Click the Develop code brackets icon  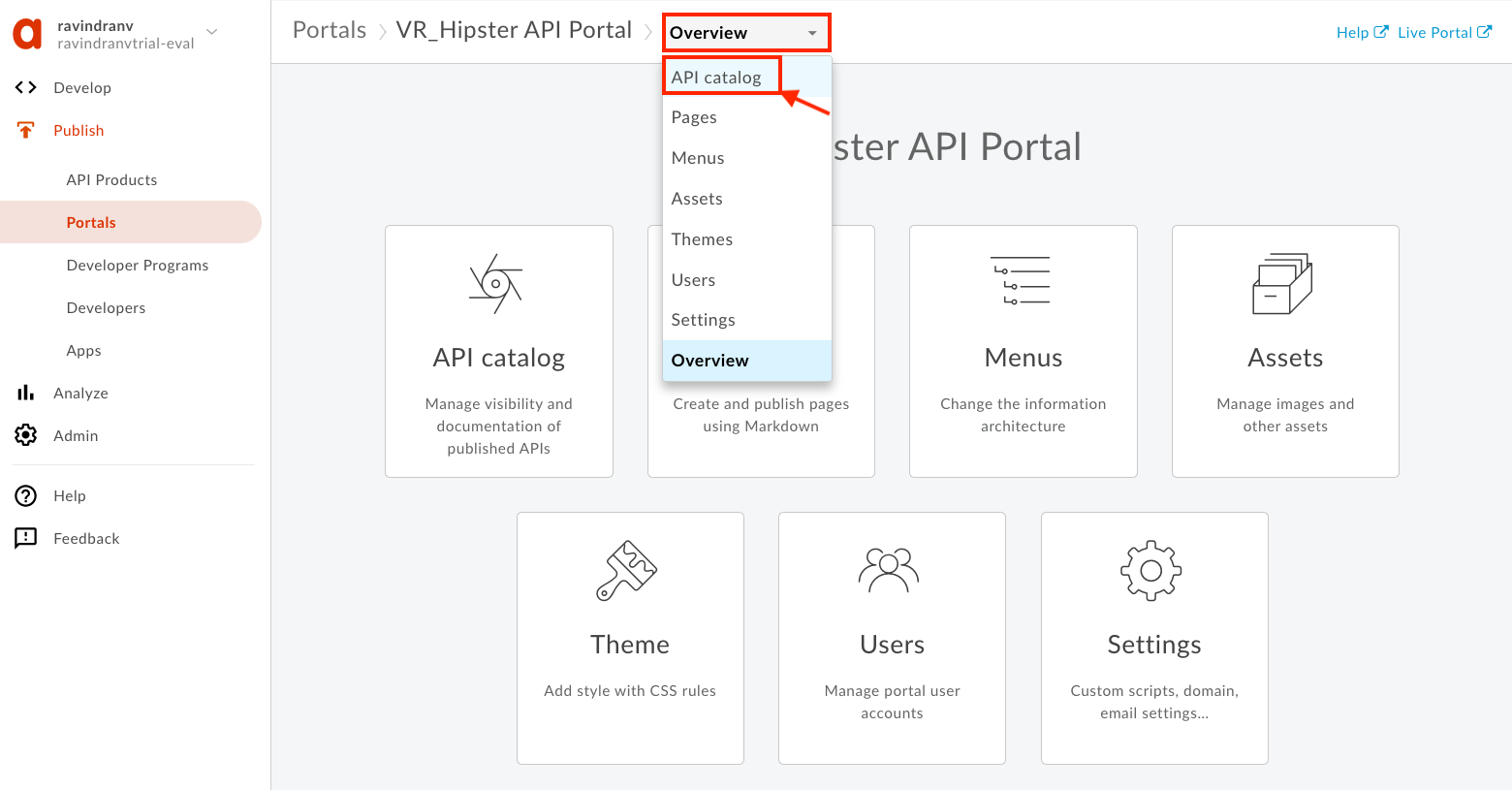(x=26, y=87)
